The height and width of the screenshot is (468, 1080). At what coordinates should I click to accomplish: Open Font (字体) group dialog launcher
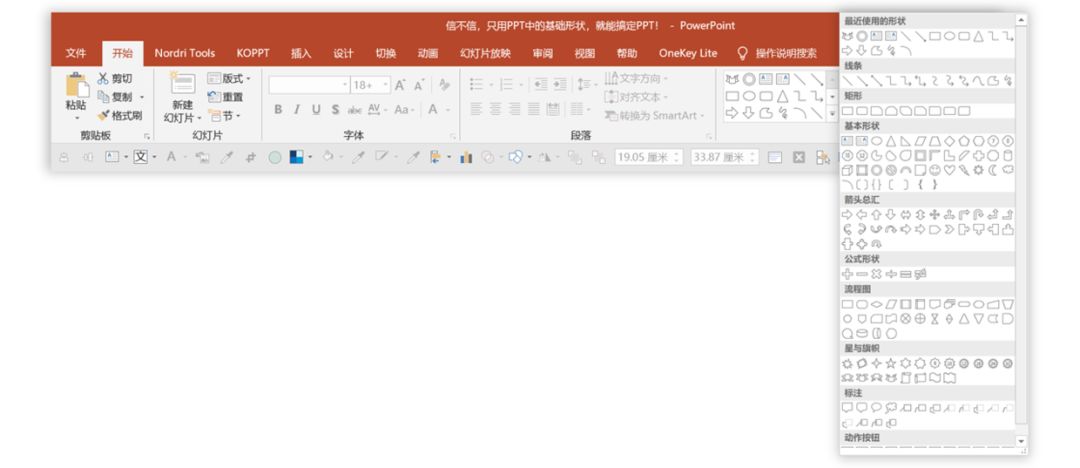pyautogui.click(x=453, y=136)
